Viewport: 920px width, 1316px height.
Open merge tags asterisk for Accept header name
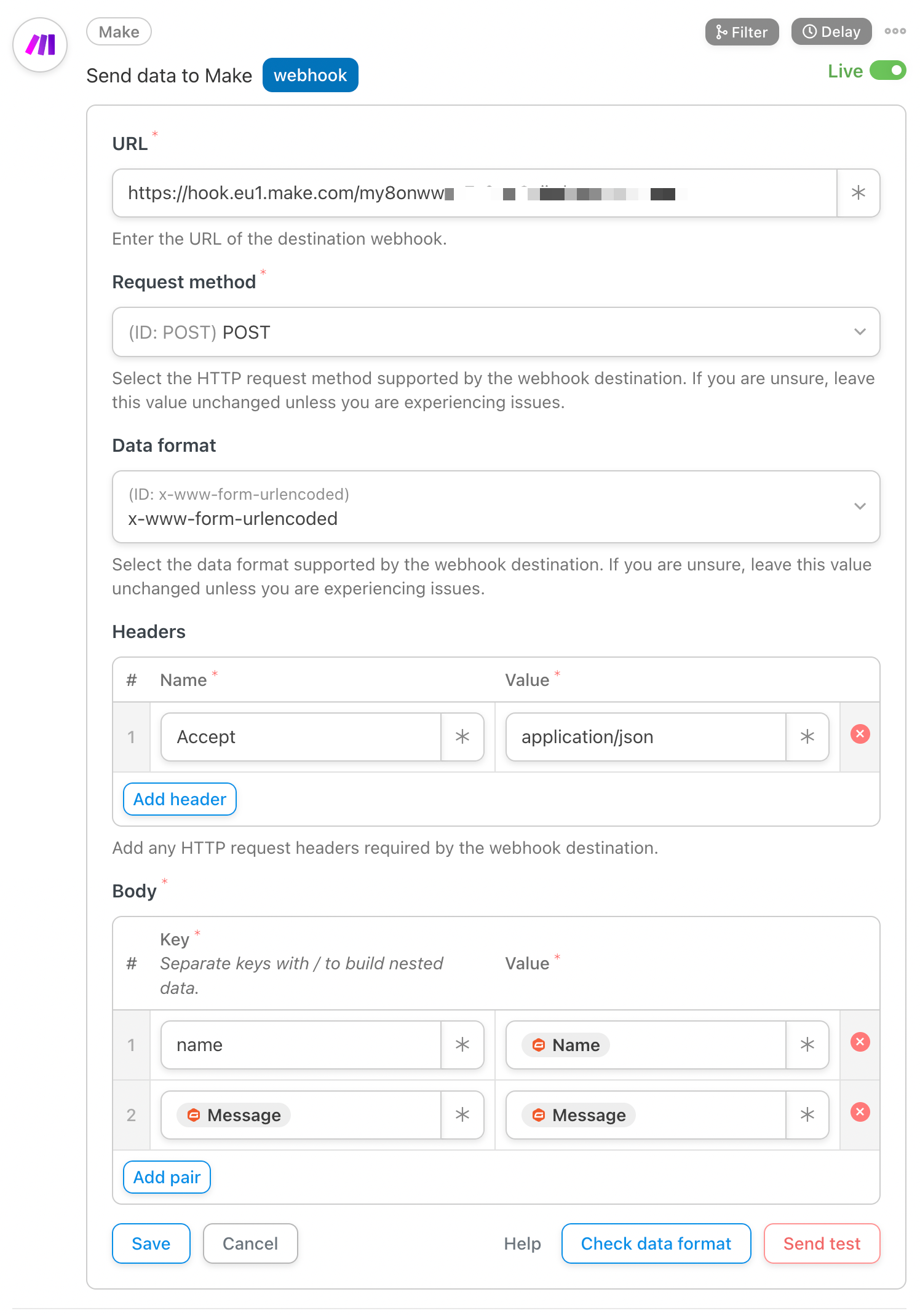click(462, 736)
